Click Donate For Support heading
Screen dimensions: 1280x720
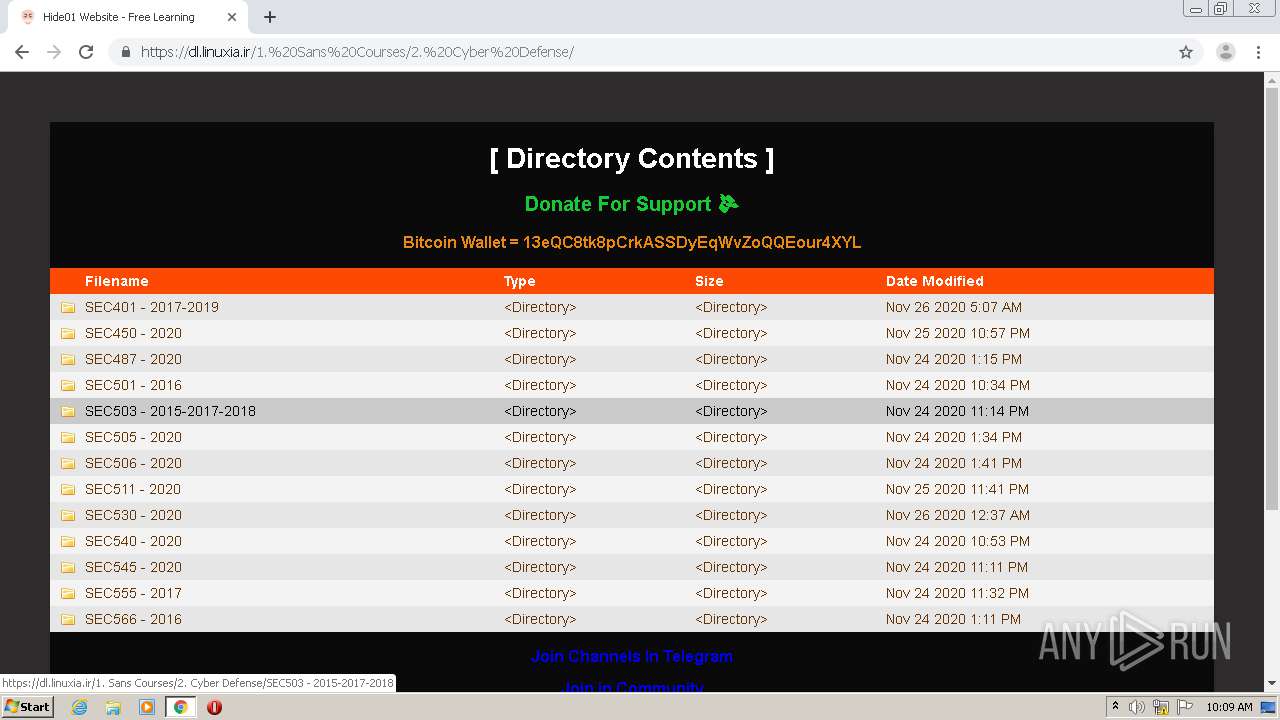[632, 204]
